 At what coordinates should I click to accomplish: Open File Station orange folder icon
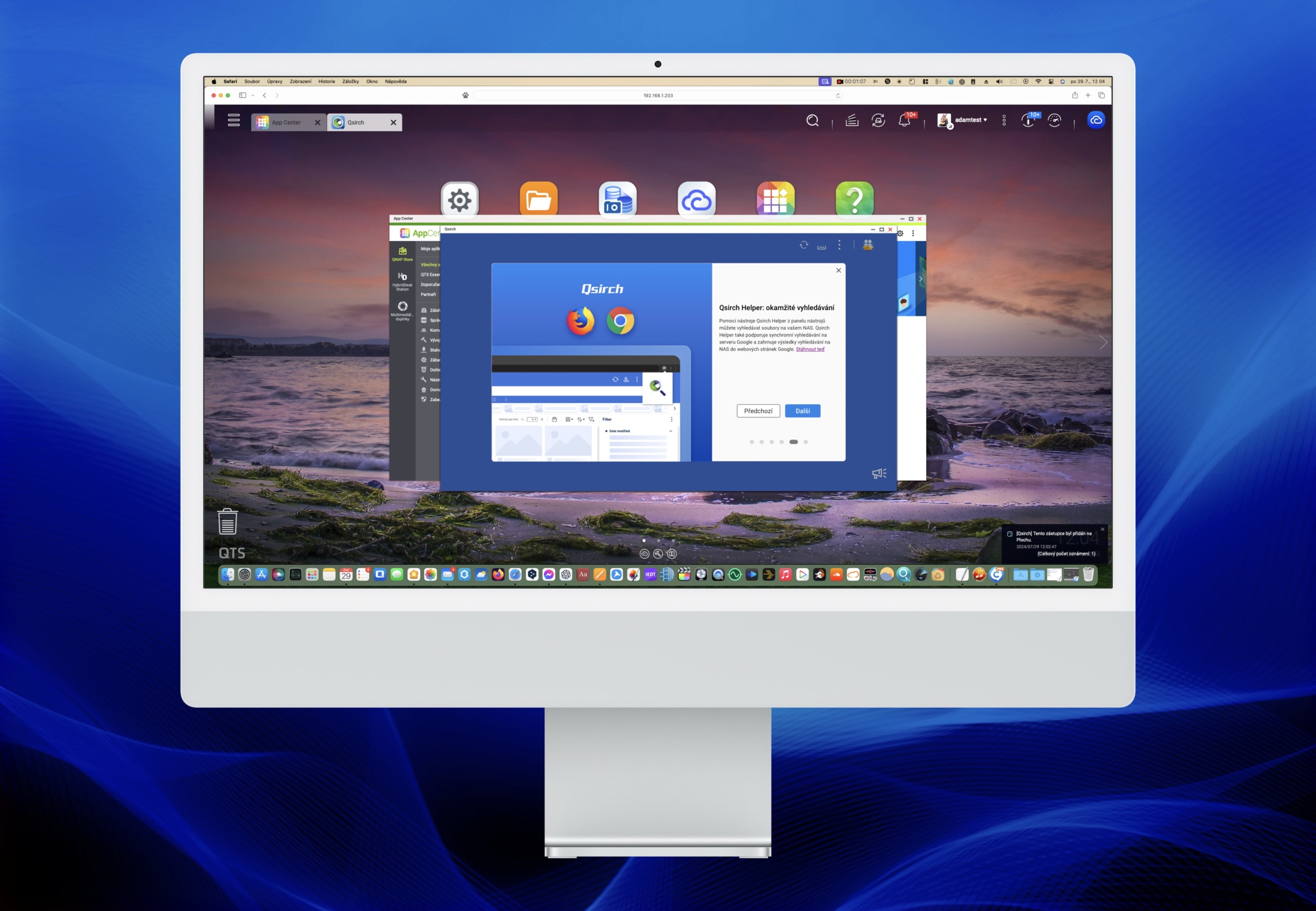coord(538,200)
